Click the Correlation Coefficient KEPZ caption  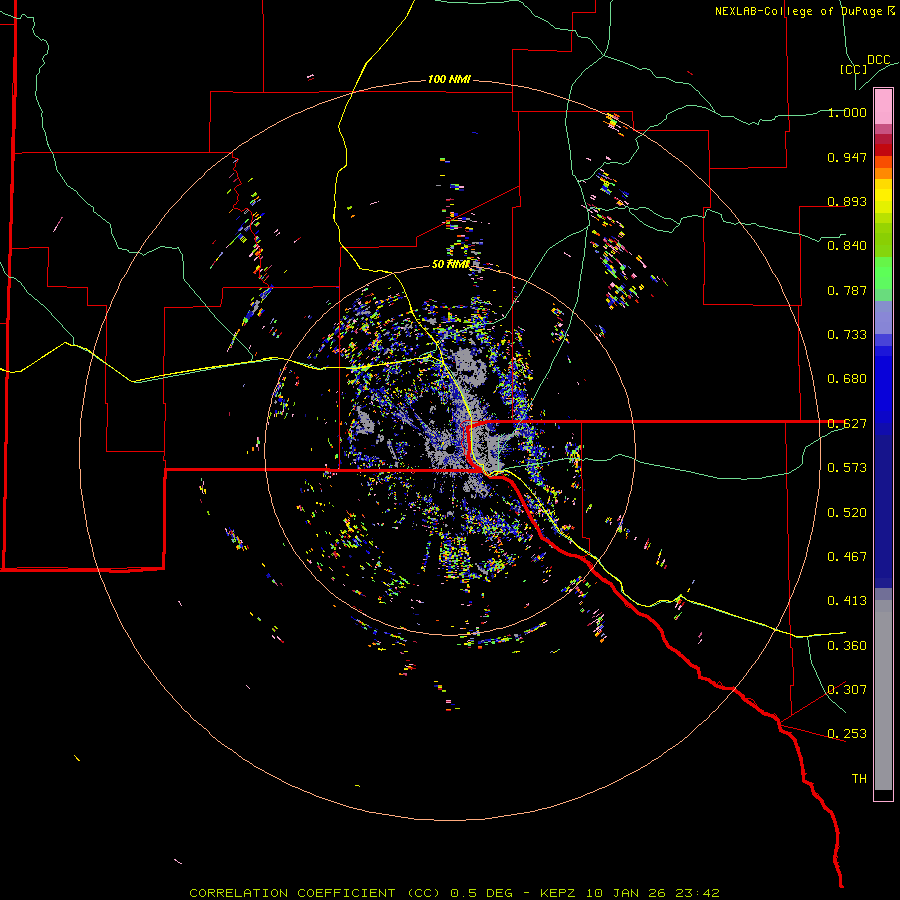(x=455, y=893)
